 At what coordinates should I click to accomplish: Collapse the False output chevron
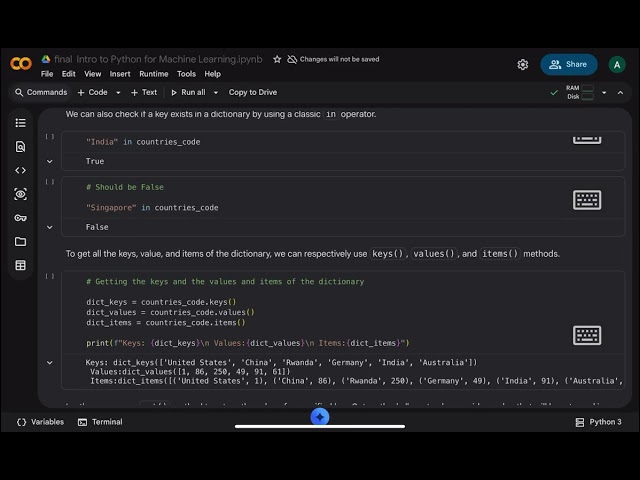coord(50,227)
